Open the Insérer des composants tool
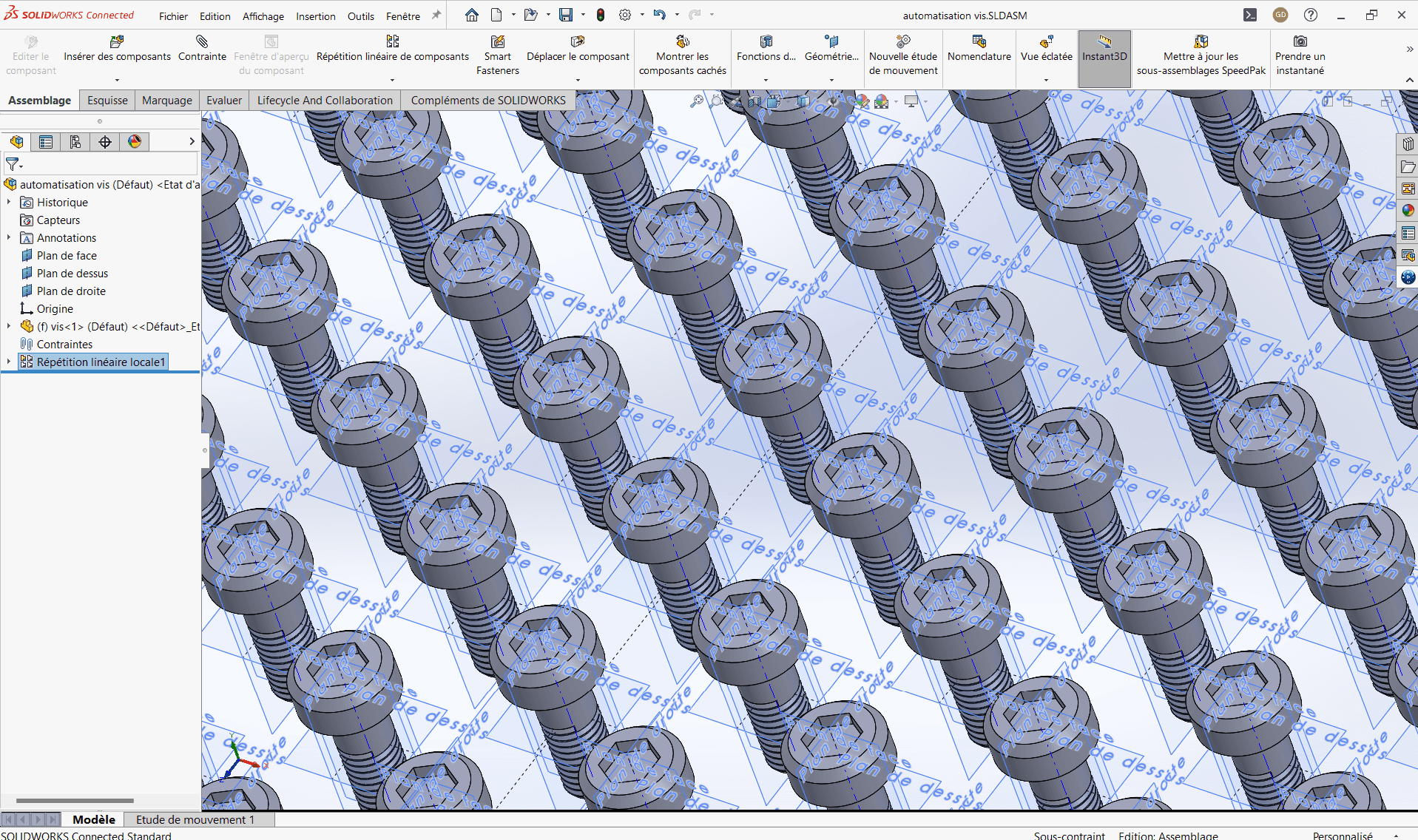The width and height of the screenshot is (1418, 840). click(117, 49)
